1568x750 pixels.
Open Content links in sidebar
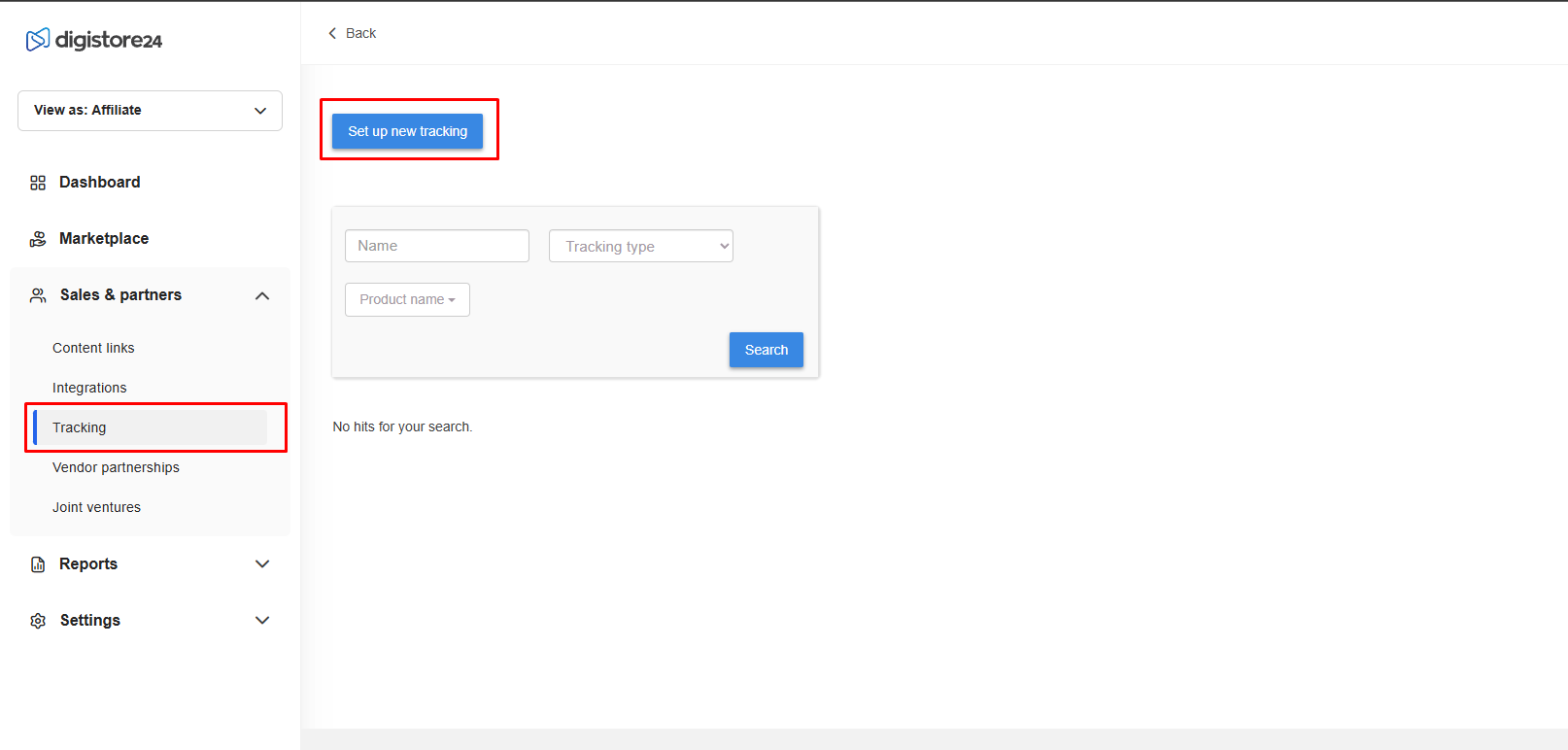pyautogui.click(x=93, y=348)
